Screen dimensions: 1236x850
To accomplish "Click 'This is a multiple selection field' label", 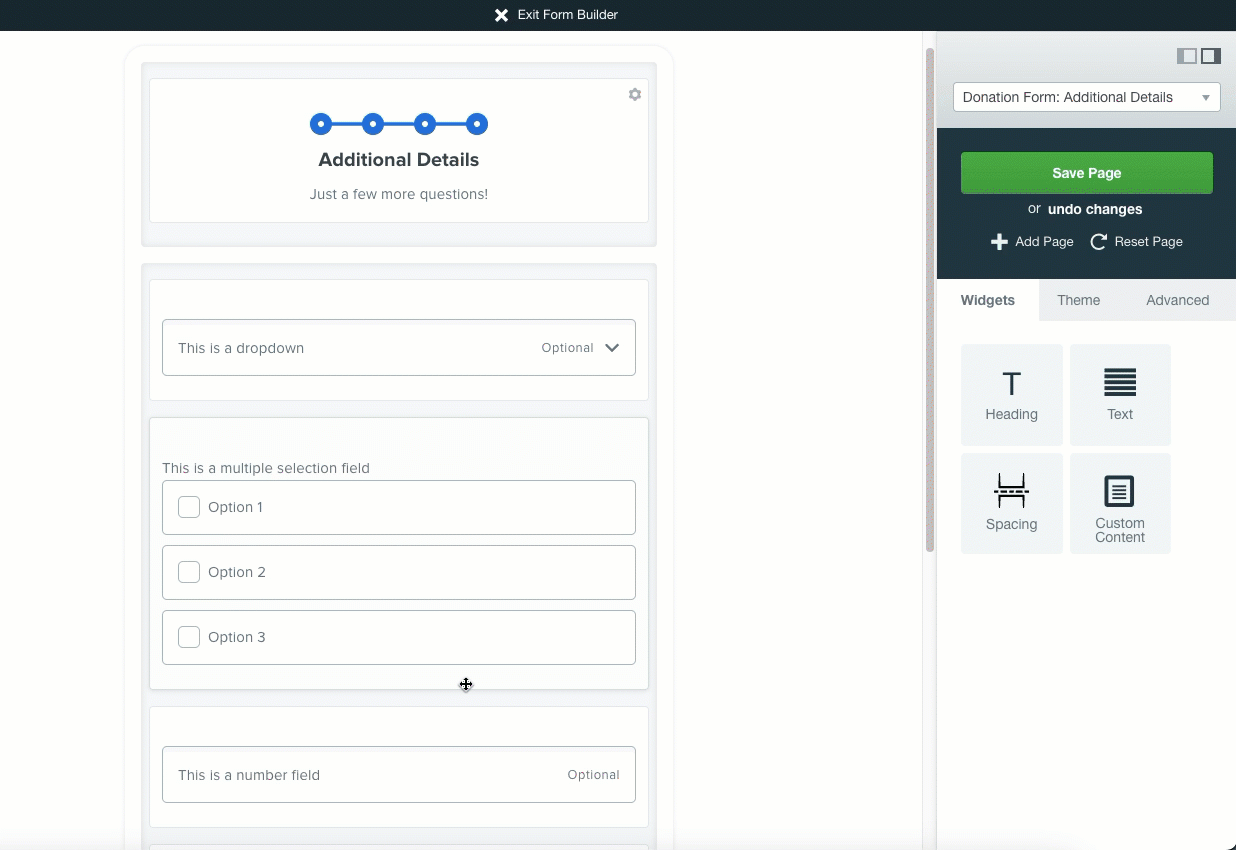I will pos(266,468).
